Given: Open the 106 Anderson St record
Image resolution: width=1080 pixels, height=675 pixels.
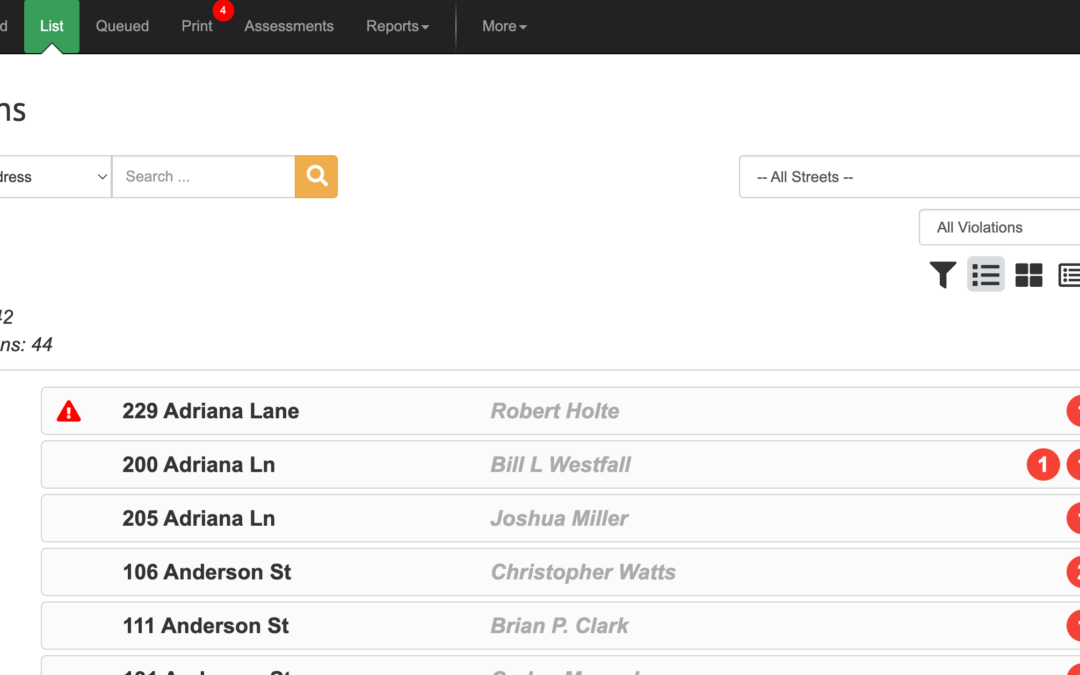Looking at the screenshot, I should click(207, 572).
